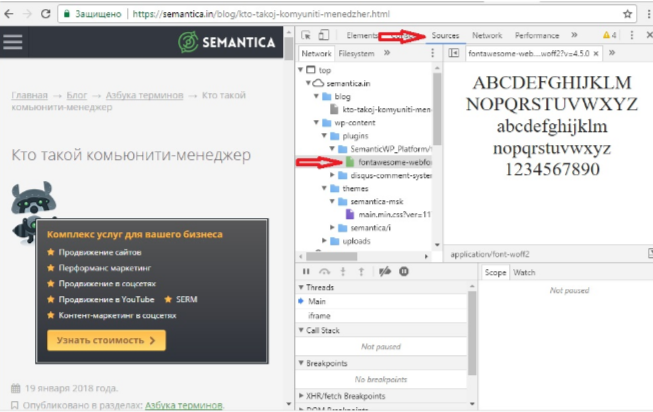The image size is (653, 412).
Task: Toggle pause on exceptions button
Action: pos(404,271)
